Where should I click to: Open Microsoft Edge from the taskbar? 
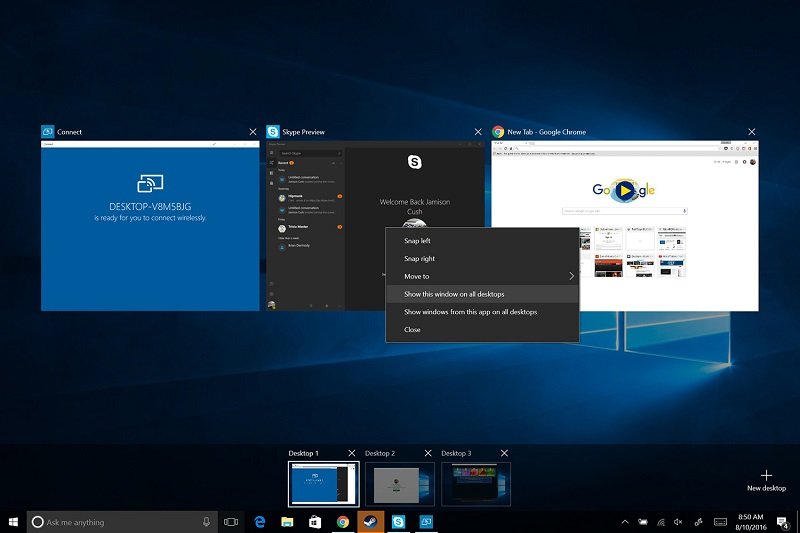260,522
